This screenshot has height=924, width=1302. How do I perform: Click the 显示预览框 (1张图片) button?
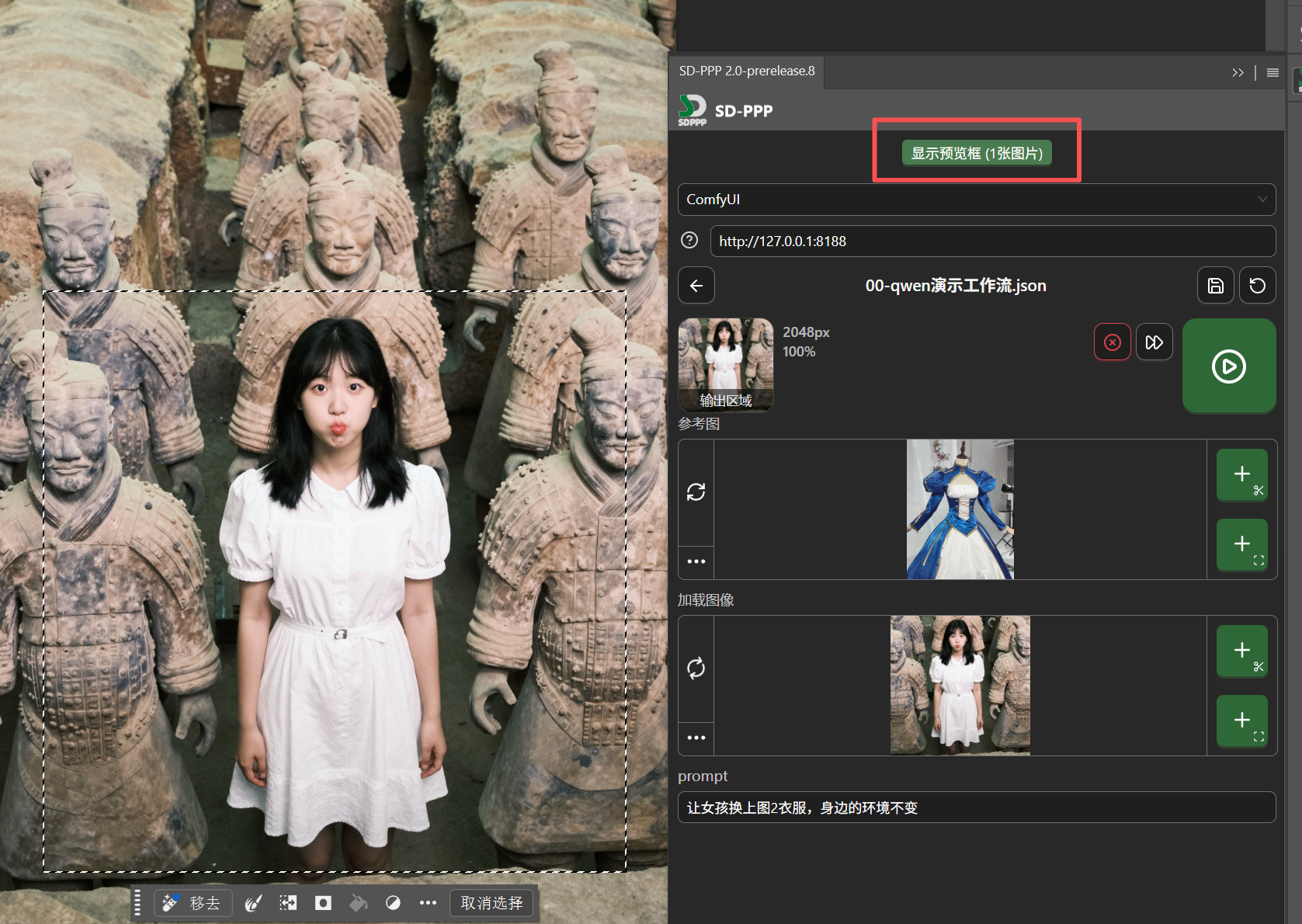pyautogui.click(x=977, y=153)
